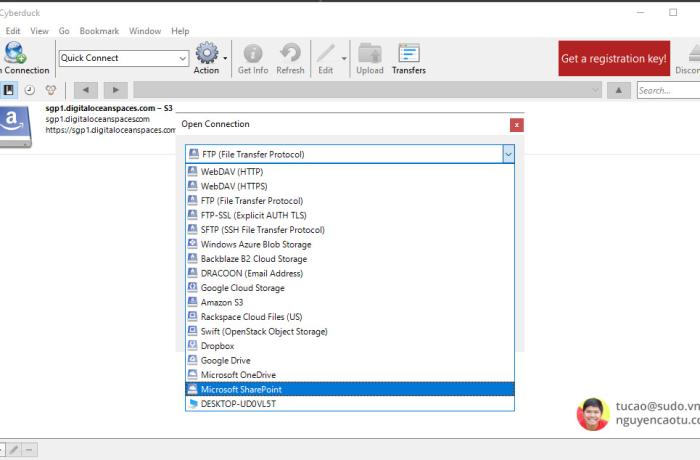
Task: Close the Open Connection dialog
Action: coord(517,125)
